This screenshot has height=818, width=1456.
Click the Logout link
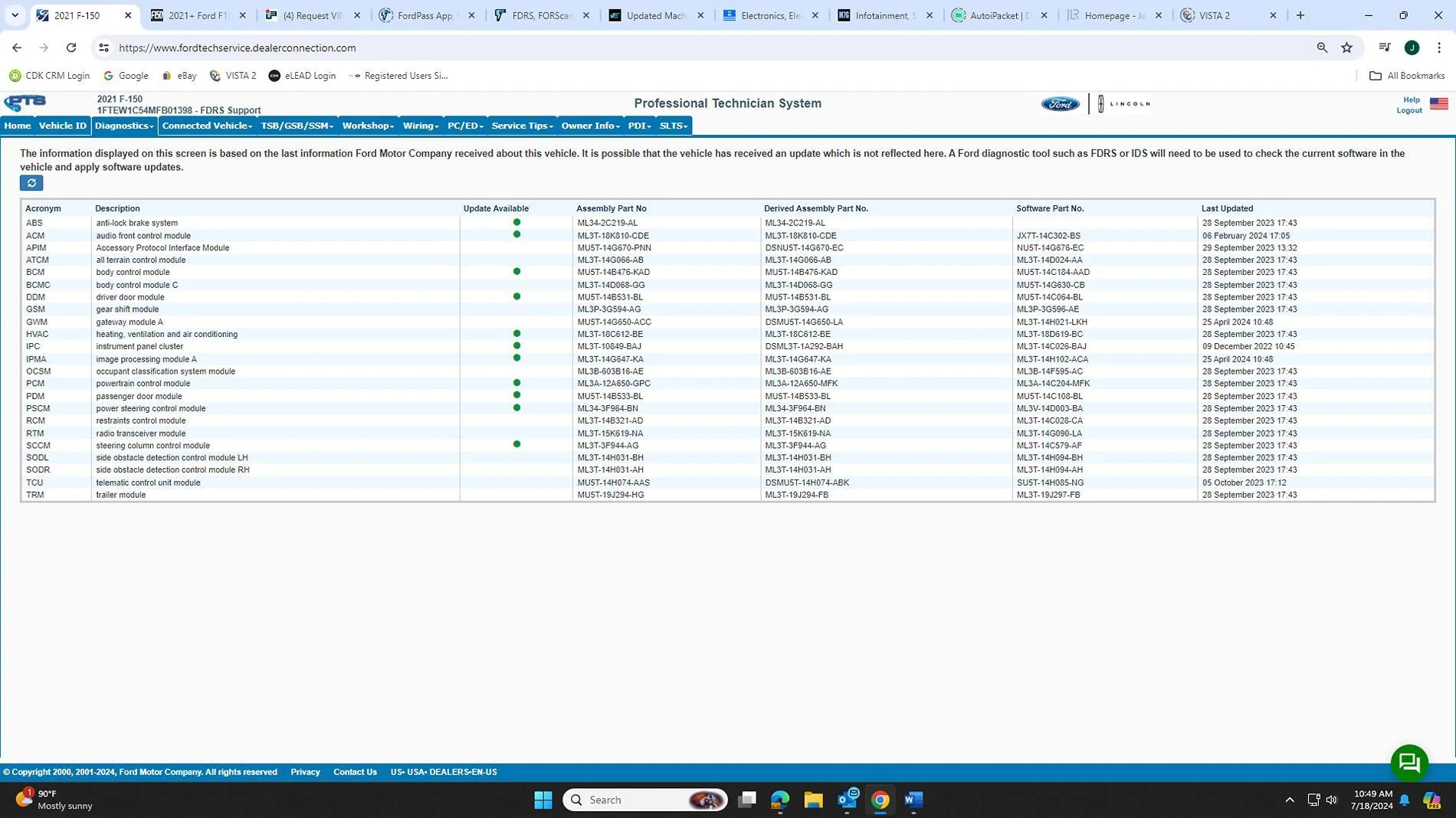point(1408,110)
